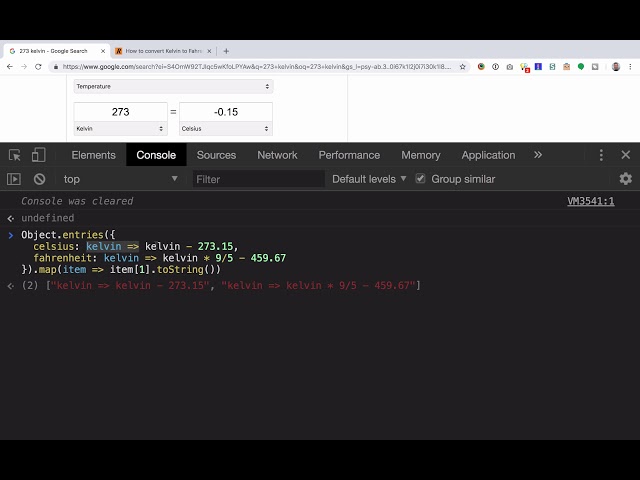Image resolution: width=640 pixels, height=480 pixels.
Task: Switch to the Memory tab
Action: pyautogui.click(x=420, y=155)
